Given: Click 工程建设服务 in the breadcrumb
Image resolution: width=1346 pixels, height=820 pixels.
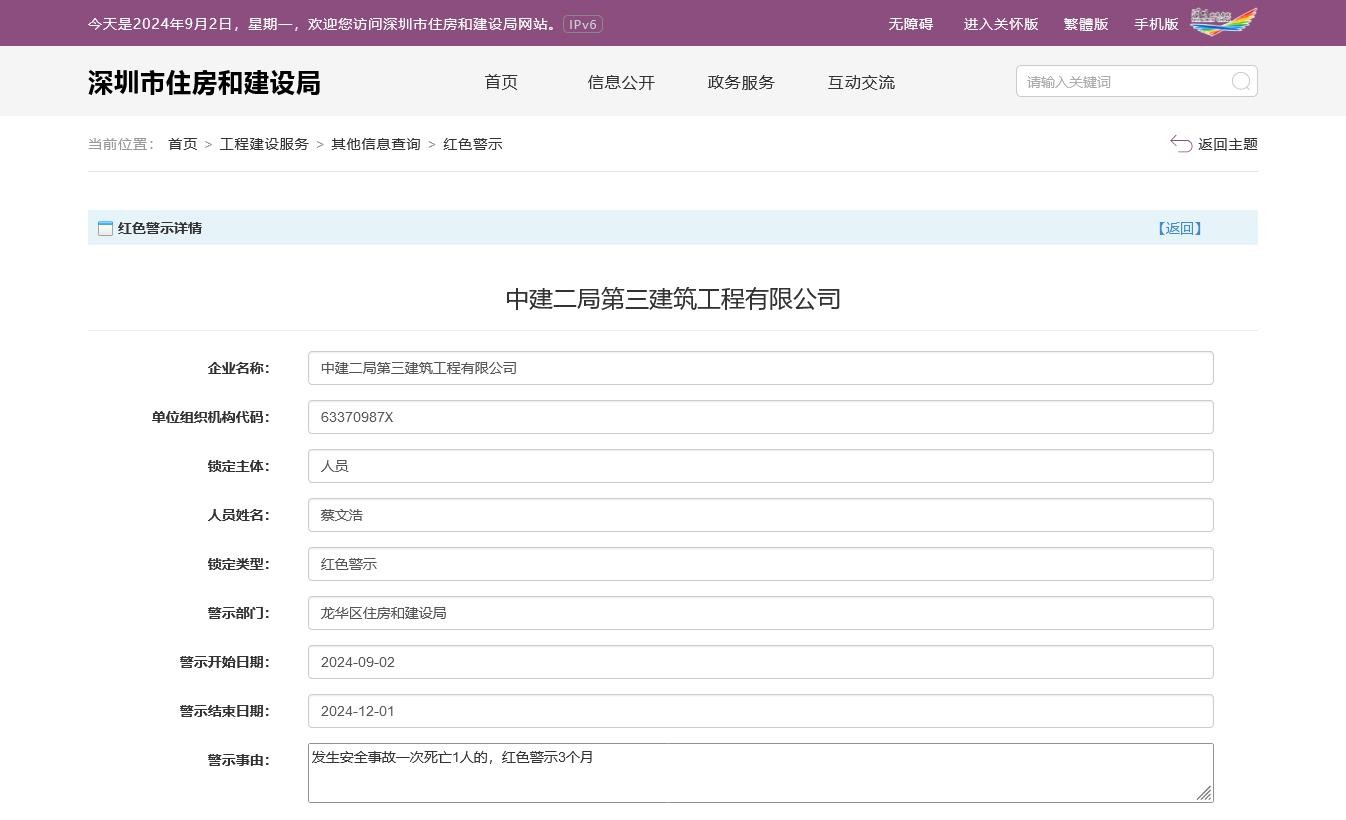Looking at the screenshot, I should 264,144.
